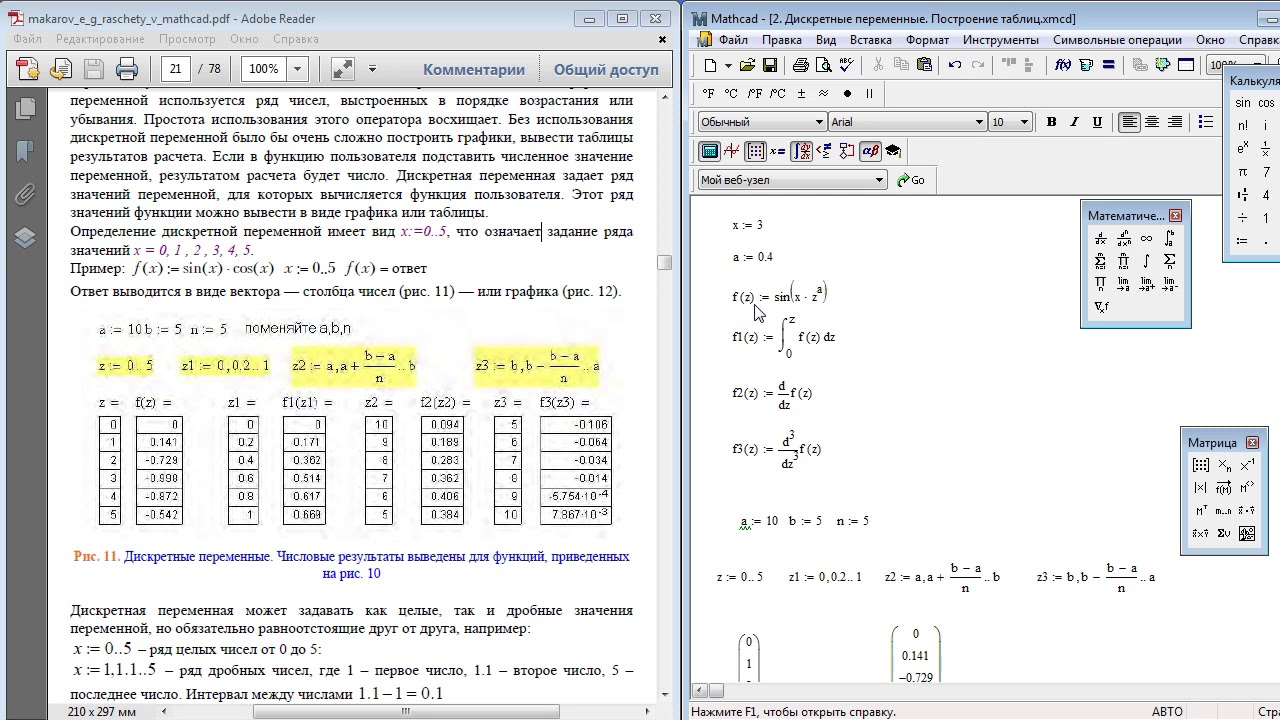Close the Матрица palette

(x=1252, y=442)
